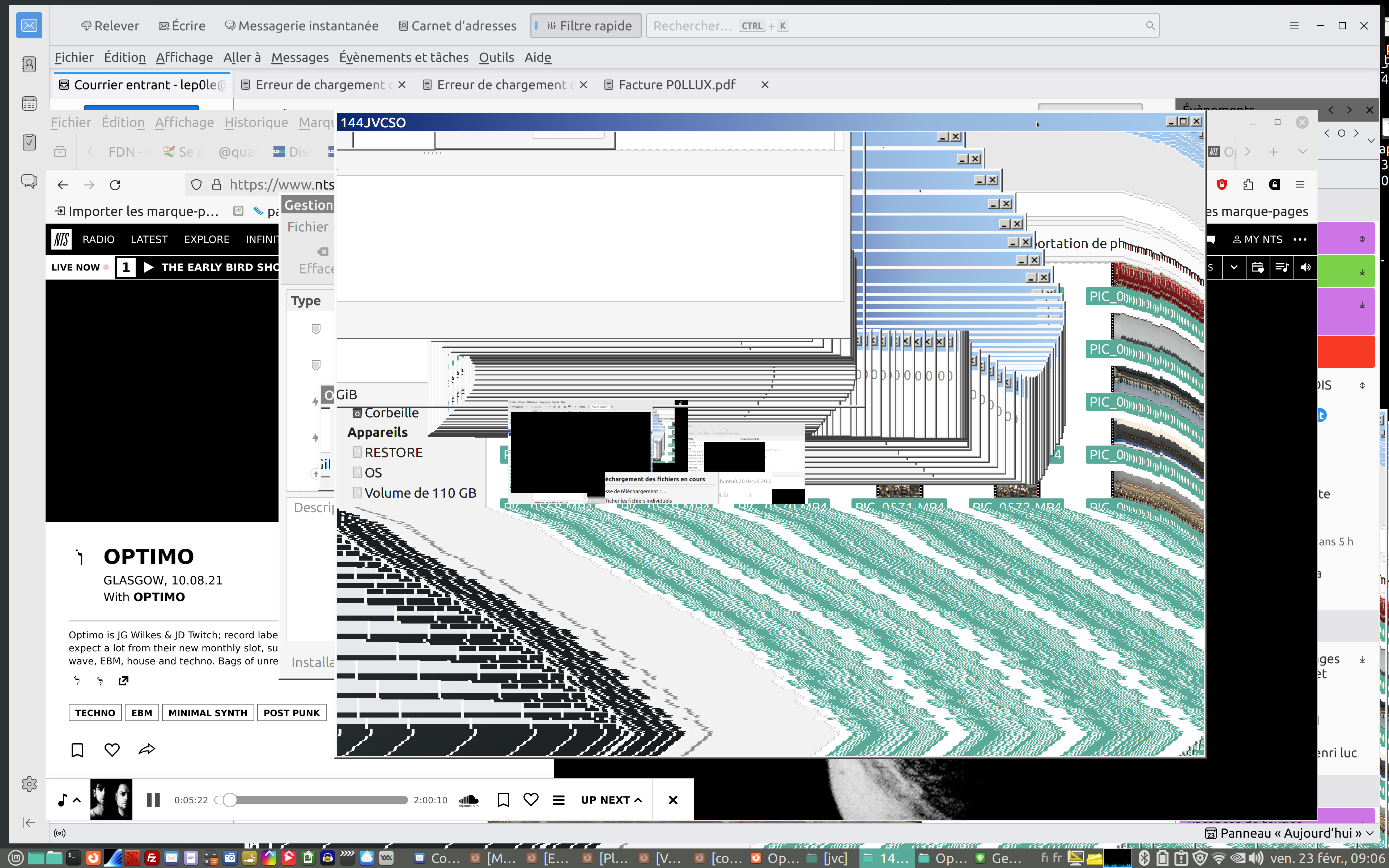Open the Tasks space icon

(29, 142)
